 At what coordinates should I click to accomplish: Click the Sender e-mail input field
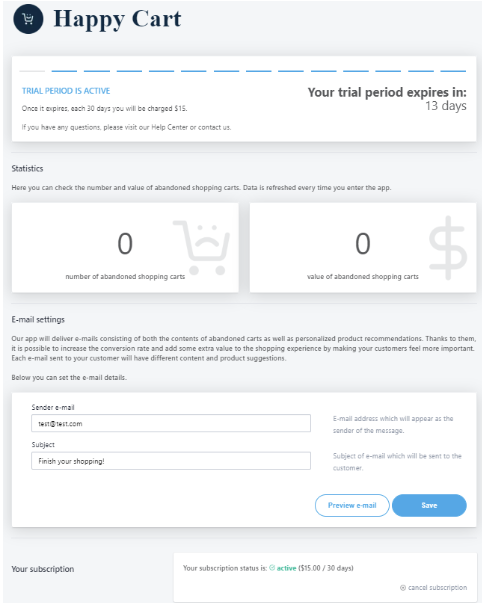click(x=171, y=423)
